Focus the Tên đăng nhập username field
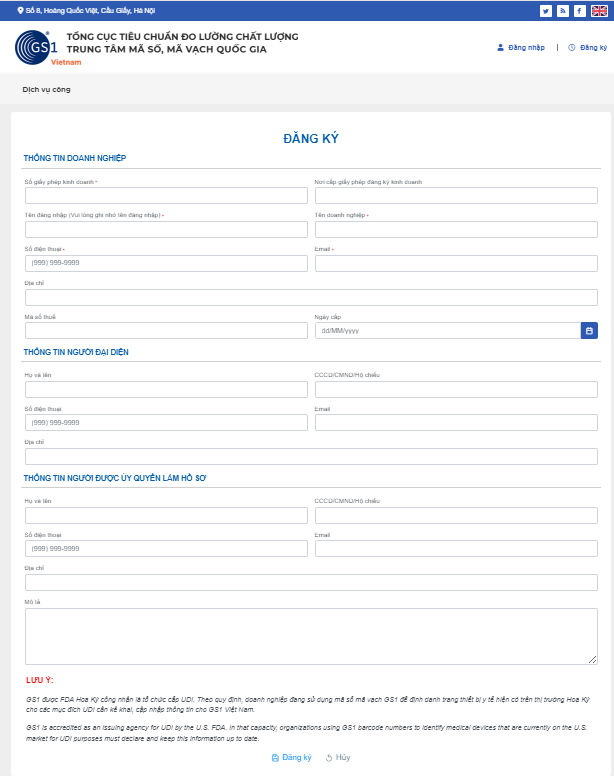This screenshot has height=776, width=614. click(x=166, y=230)
